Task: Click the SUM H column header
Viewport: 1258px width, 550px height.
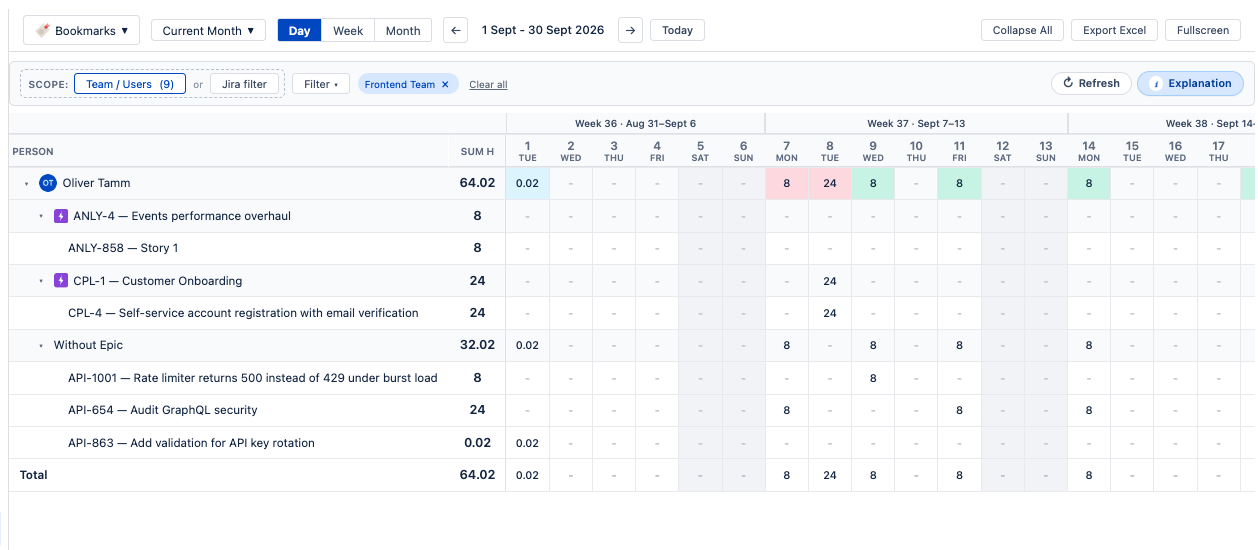Action: coord(477,152)
